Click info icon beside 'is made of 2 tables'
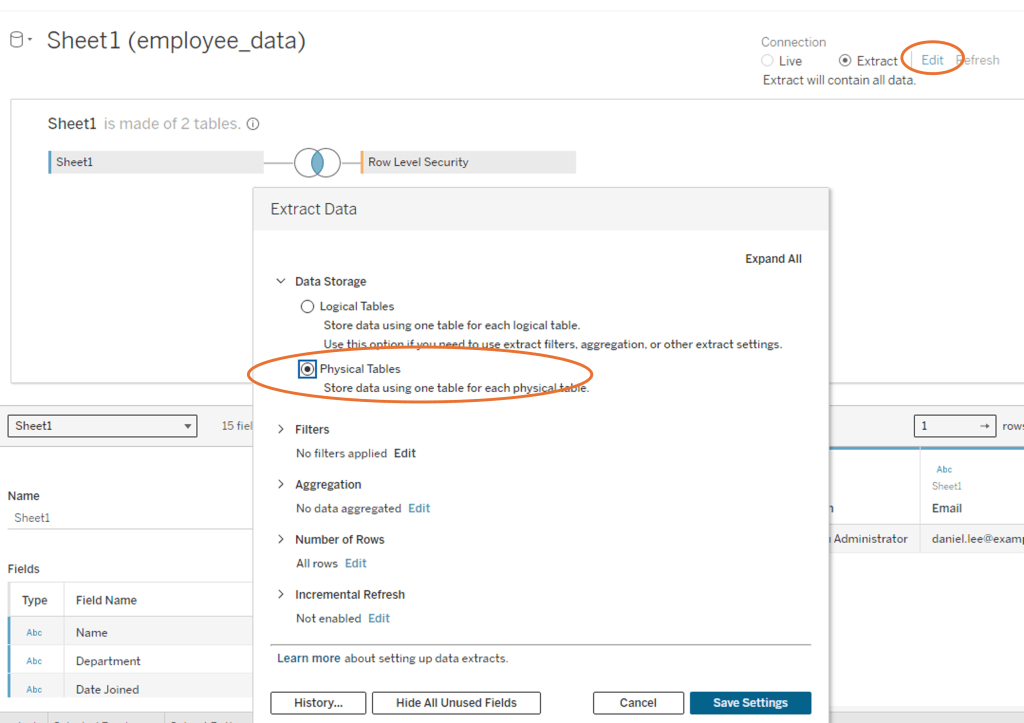This screenshot has width=1024, height=723. pyautogui.click(x=254, y=122)
